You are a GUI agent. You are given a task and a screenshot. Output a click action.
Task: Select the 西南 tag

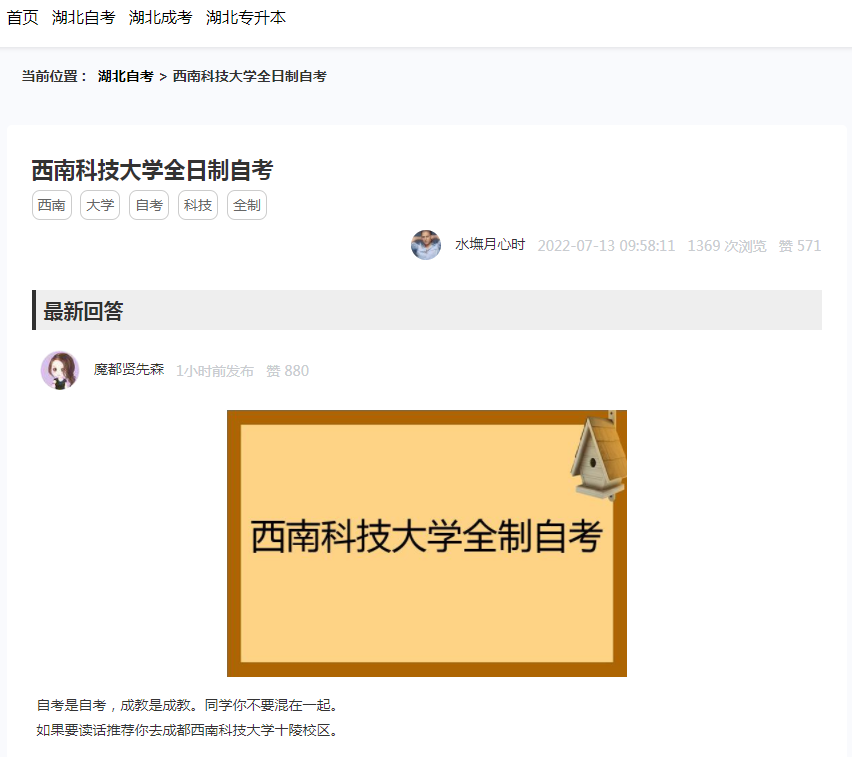point(52,205)
